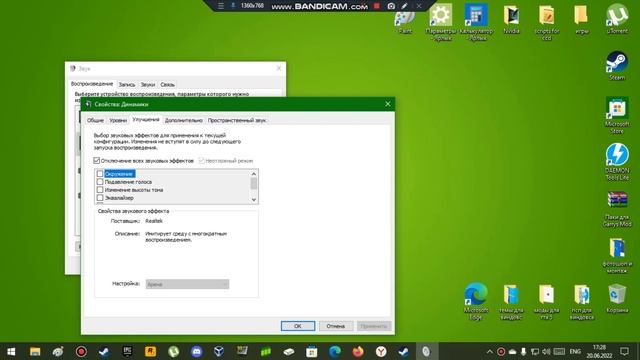
Task: Close the speaker properties dialog
Action: (x=388, y=104)
